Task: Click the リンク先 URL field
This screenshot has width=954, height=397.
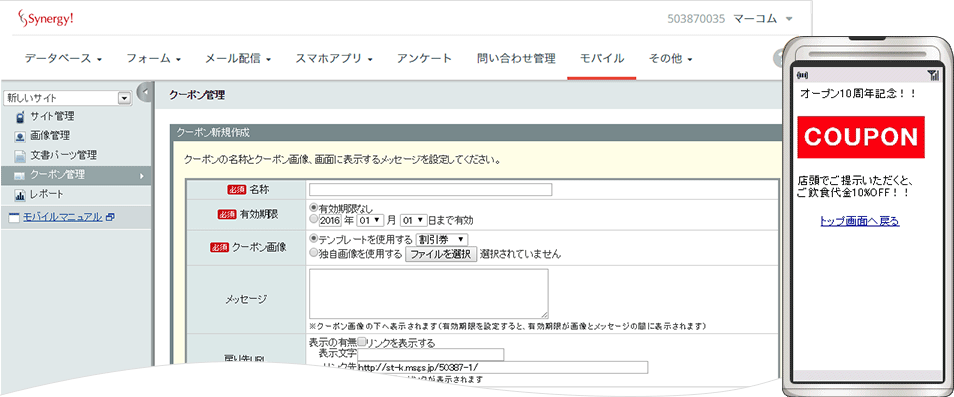Action: tap(503, 368)
